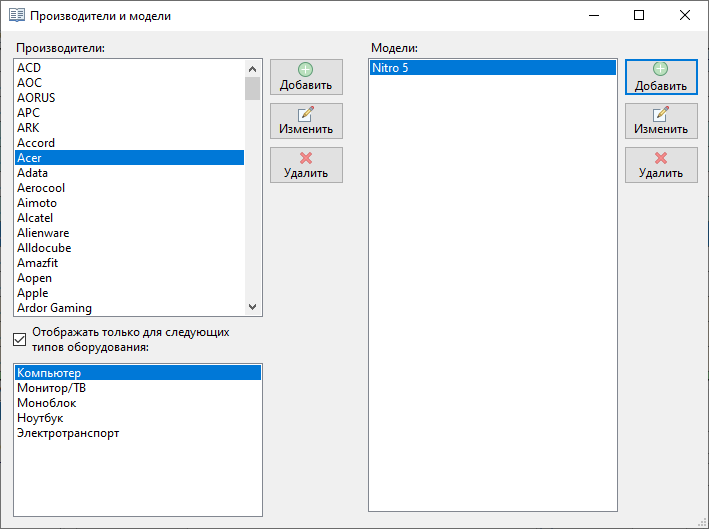709x529 pixels.
Task: Choose Alldocube in the list
Action: [x=129, y=248]
